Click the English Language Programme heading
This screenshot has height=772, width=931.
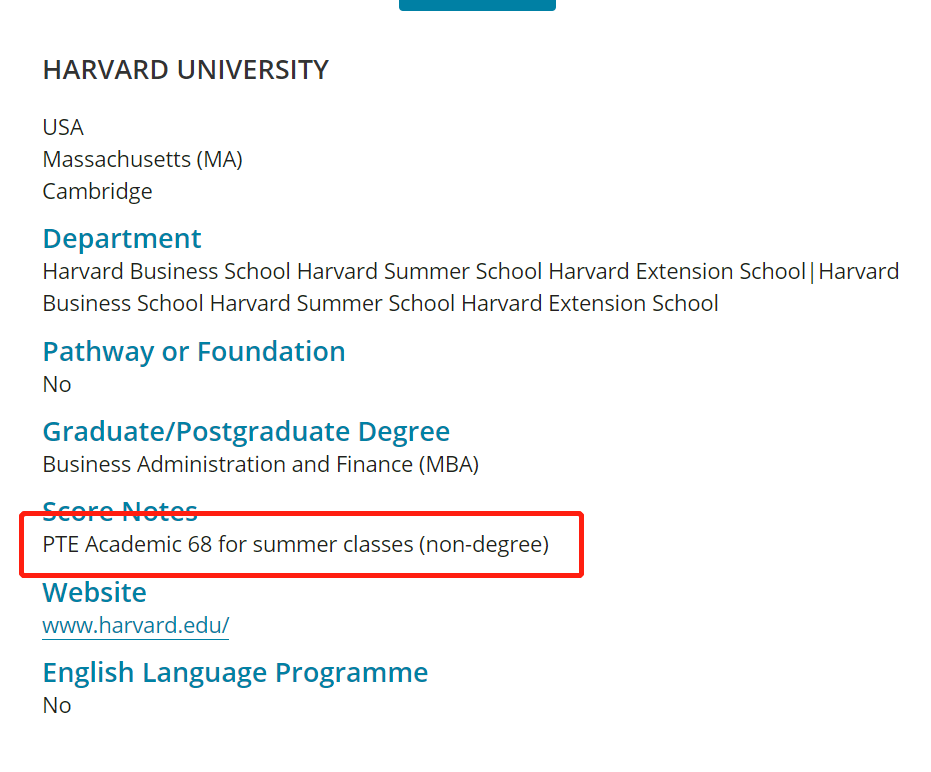[x=235, y=673]
